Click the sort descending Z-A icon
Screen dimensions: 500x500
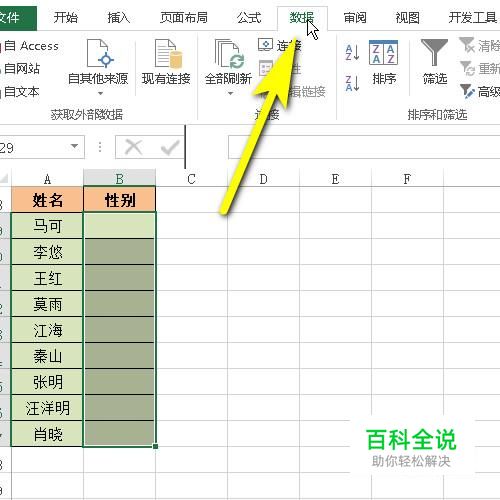tap(352, 83)
